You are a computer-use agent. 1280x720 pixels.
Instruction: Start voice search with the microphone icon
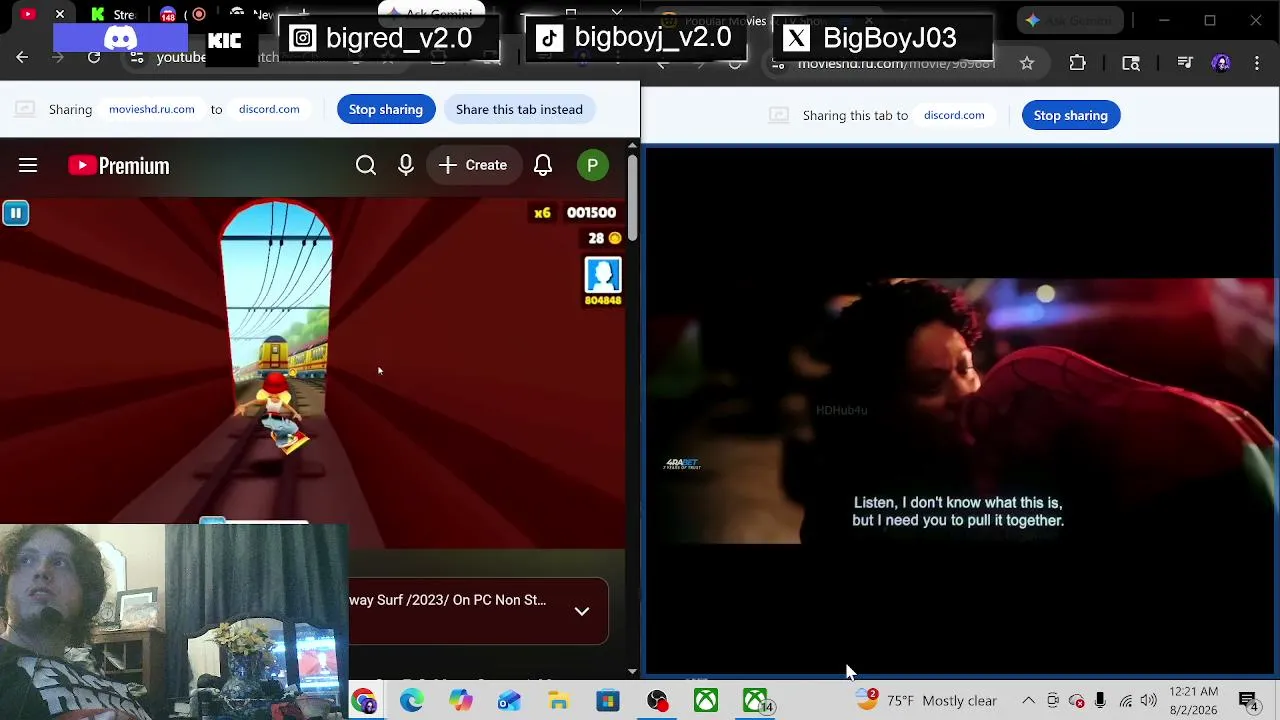pos(406,165)
